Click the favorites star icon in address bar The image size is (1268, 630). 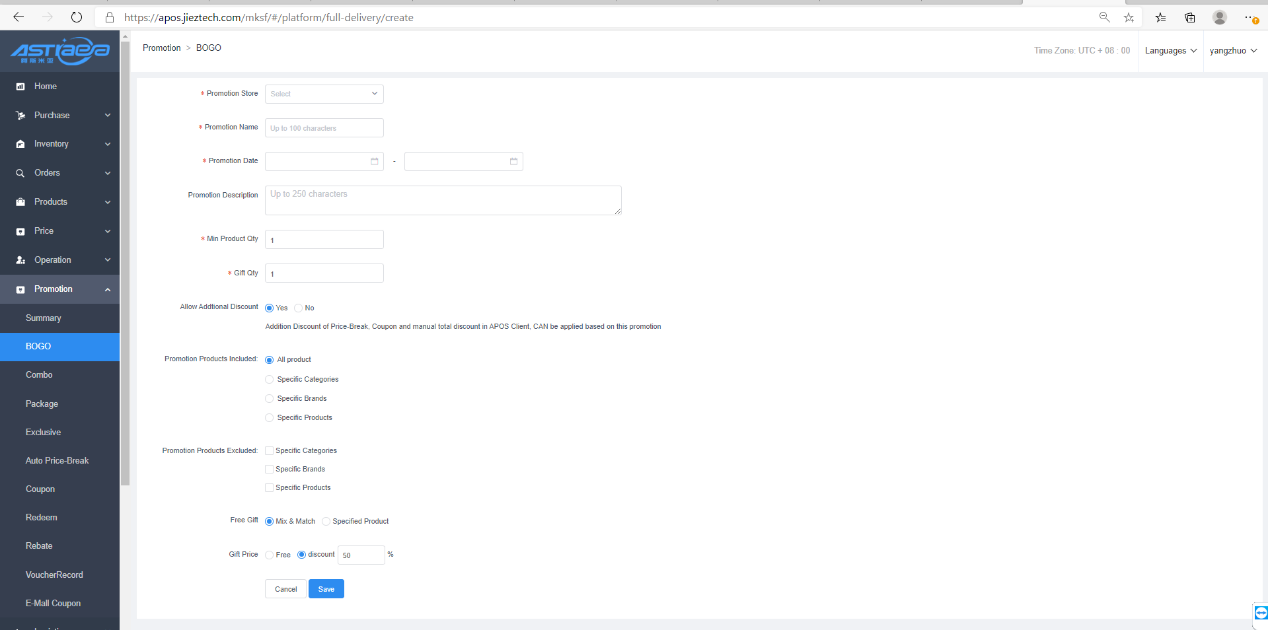[x=1129, y=18]
